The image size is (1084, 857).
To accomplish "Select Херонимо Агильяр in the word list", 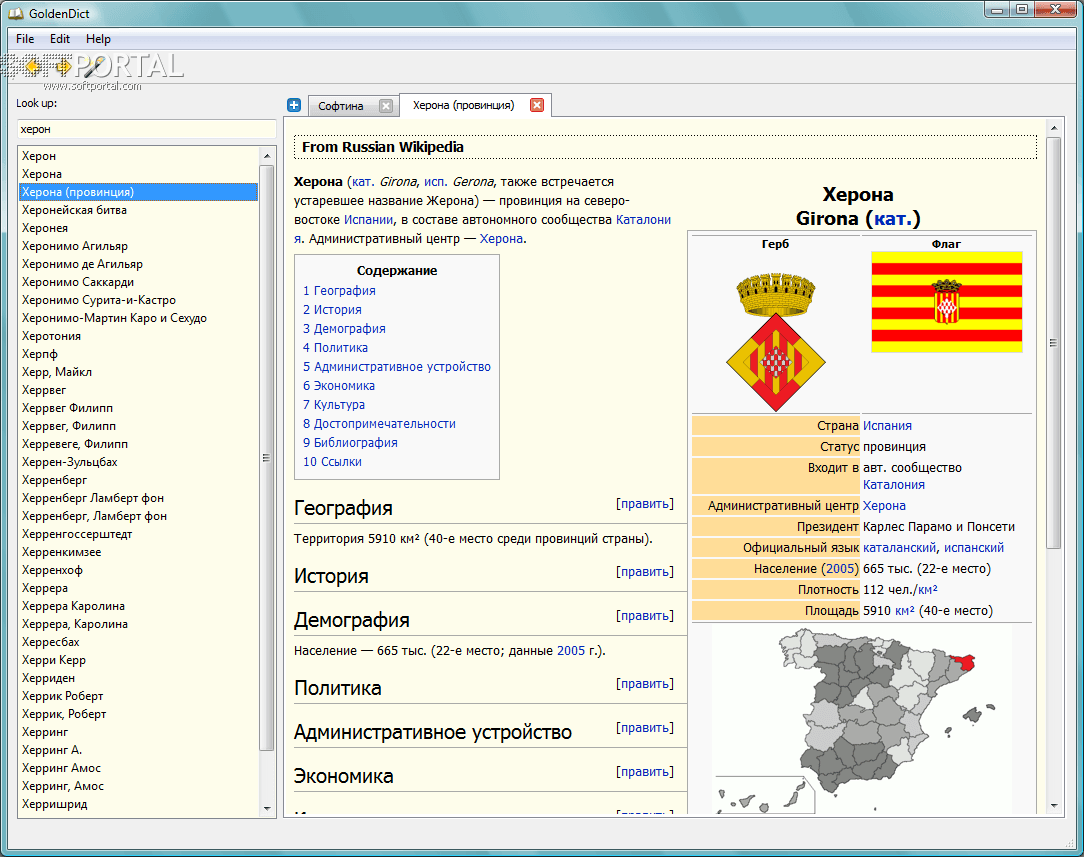I will (138, 246).
